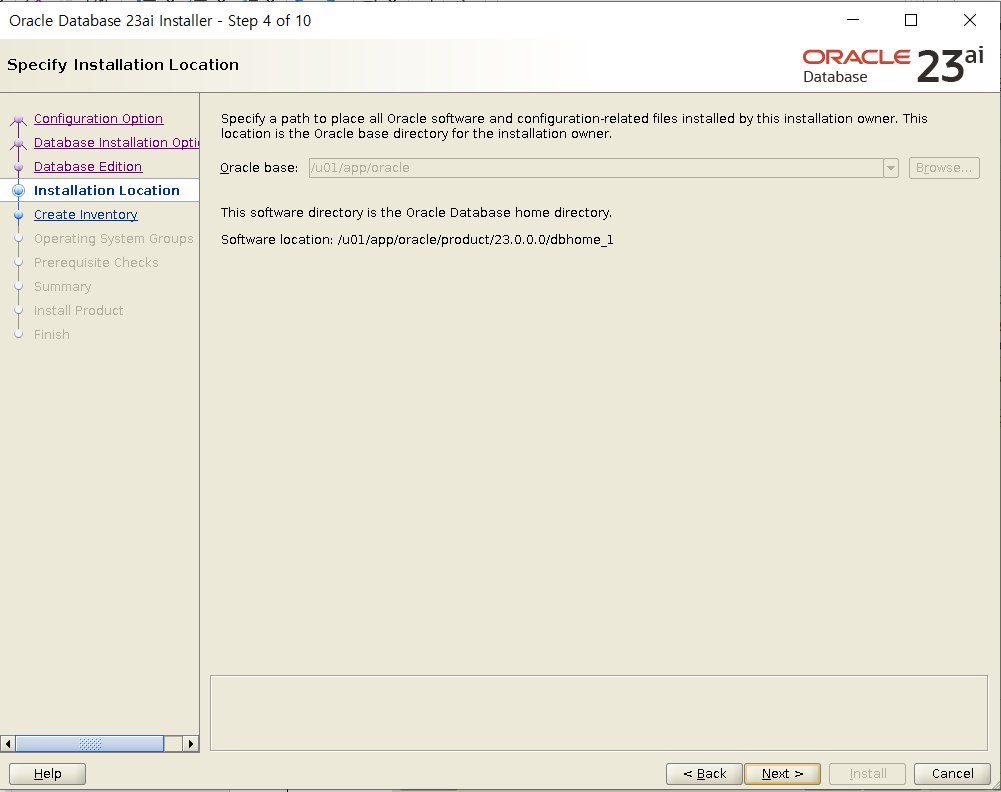Click the Operating System Groups step
This screenshot has height=792, width=1001.
pos(114,239)
